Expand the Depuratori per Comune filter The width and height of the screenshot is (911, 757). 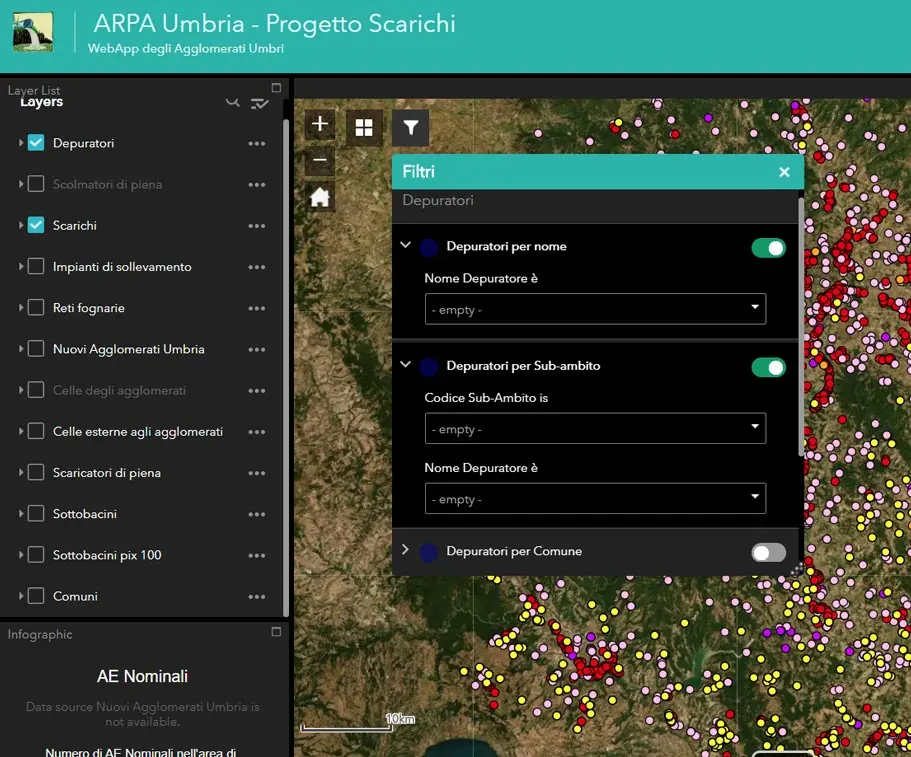click(406, 551)
